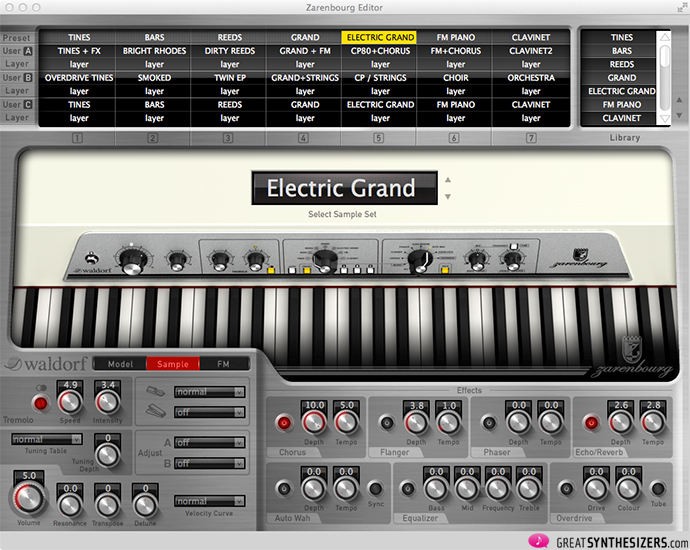The height and width of the screenshot is (550, 690).
Task: Switch to the Model tab
Action: click(x=119, y=364)
